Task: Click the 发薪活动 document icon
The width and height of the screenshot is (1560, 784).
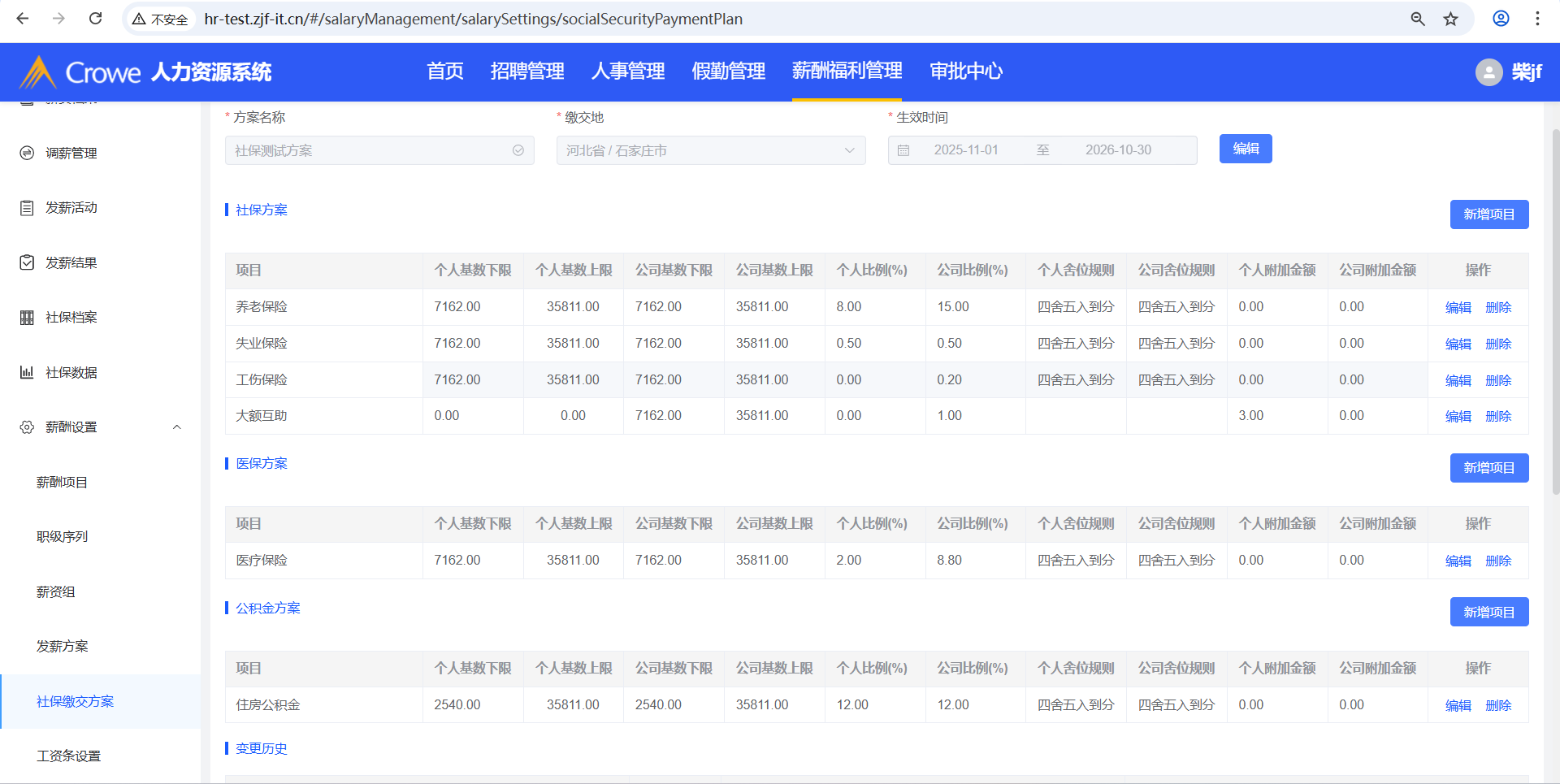Action: [27, 208]
